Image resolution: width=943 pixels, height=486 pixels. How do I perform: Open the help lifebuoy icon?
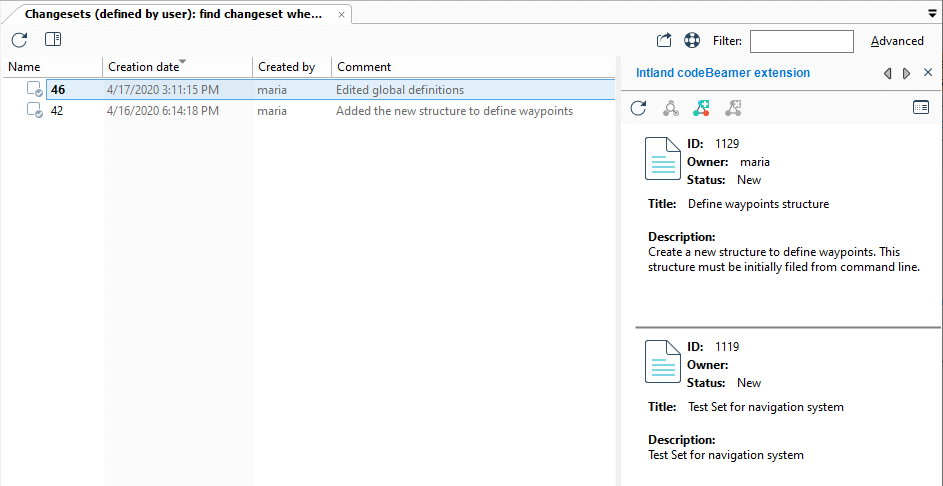pos(692,40)
